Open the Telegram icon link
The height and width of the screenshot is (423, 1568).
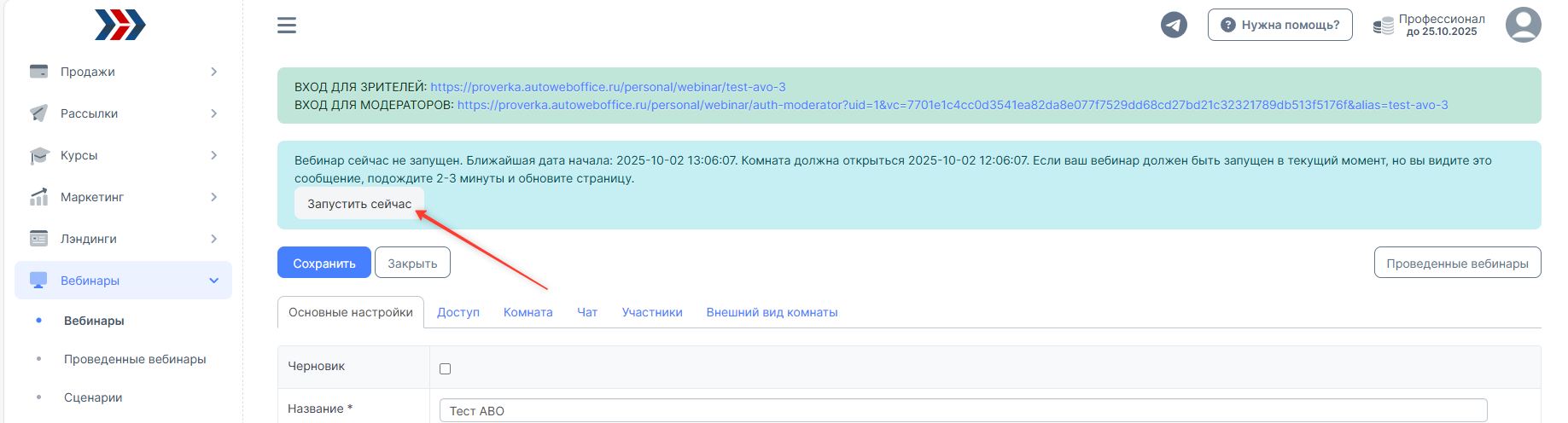[1174, 25]
